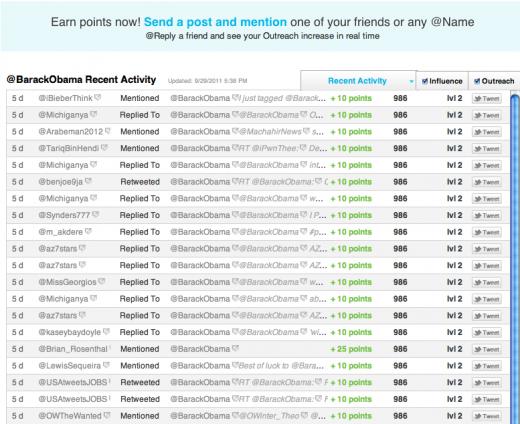Toggle the Influence checkbox
Viewport: 520px width, 424px height.
point(425,81)
